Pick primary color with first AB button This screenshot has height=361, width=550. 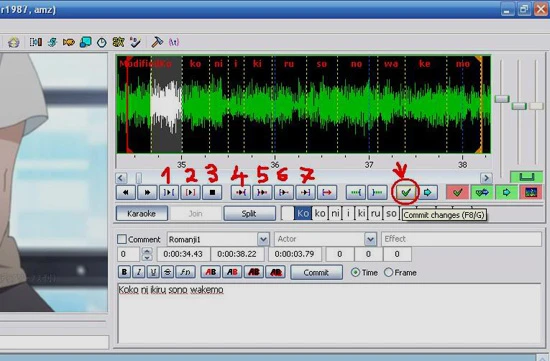[x=210, y=272]
